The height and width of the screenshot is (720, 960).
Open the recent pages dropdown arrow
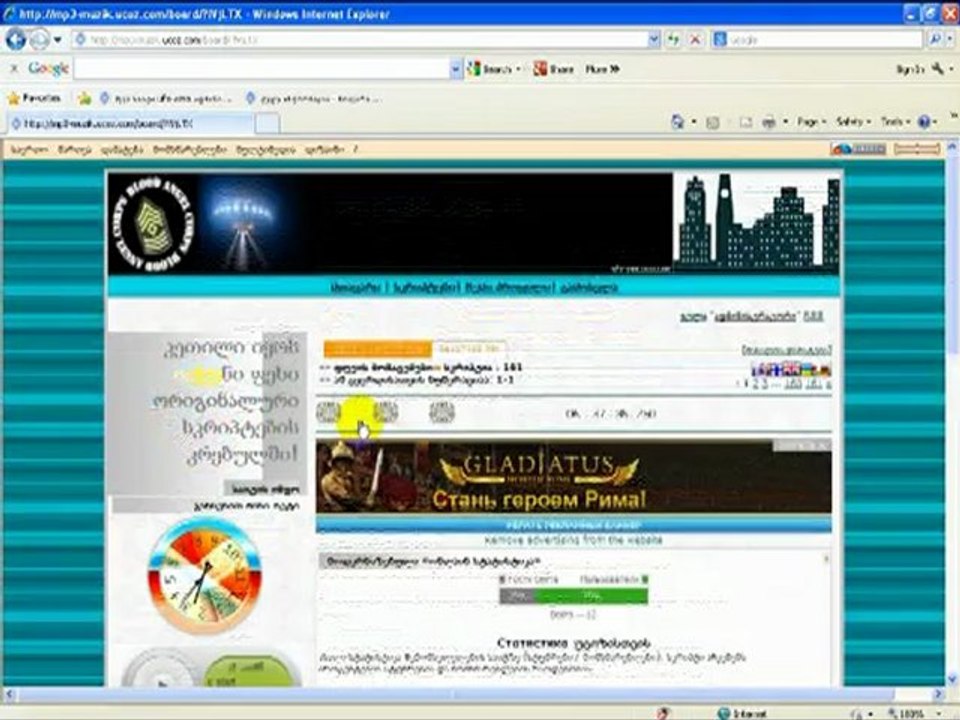tap(58, 40)
